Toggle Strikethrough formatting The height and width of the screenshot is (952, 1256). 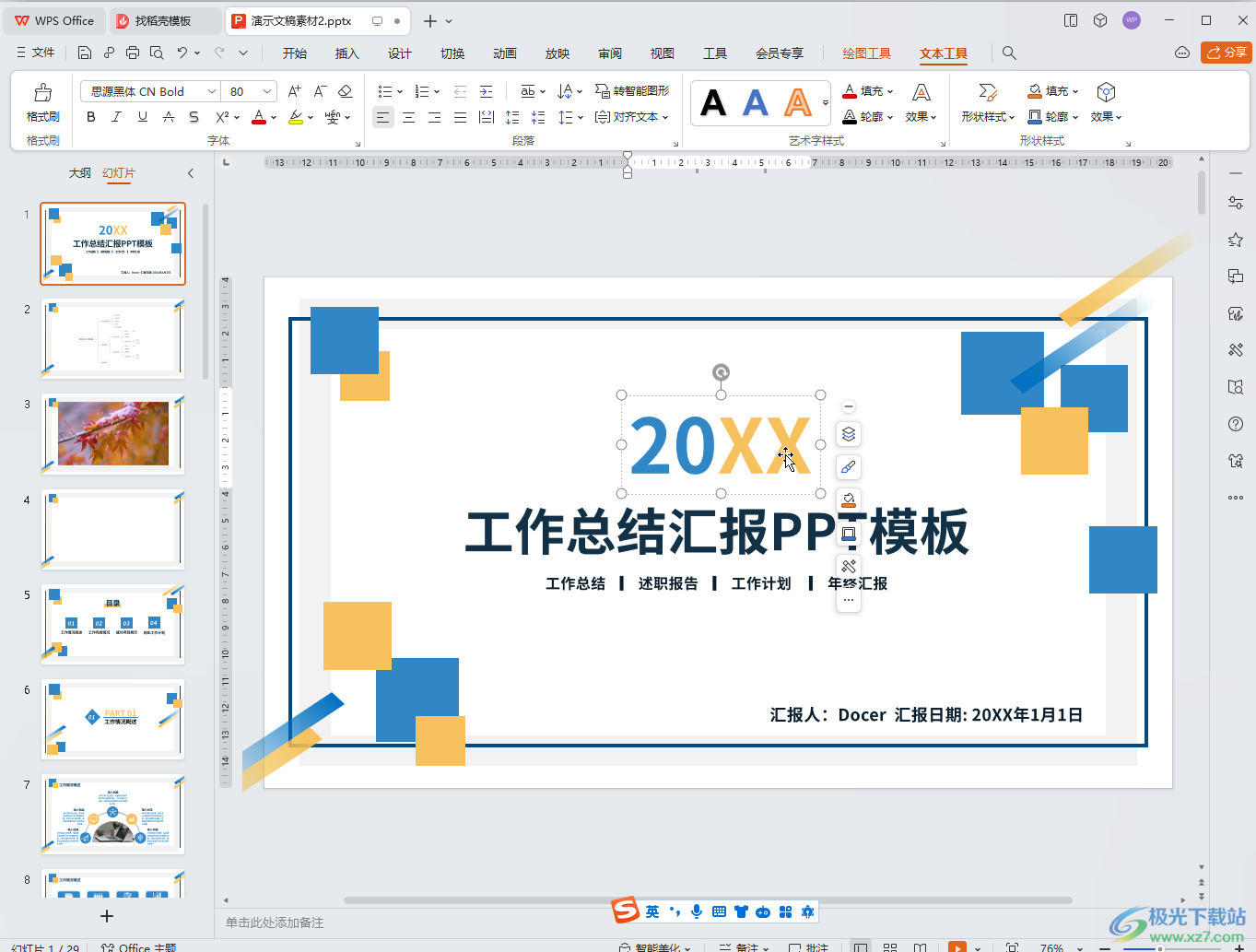point(168,117)
